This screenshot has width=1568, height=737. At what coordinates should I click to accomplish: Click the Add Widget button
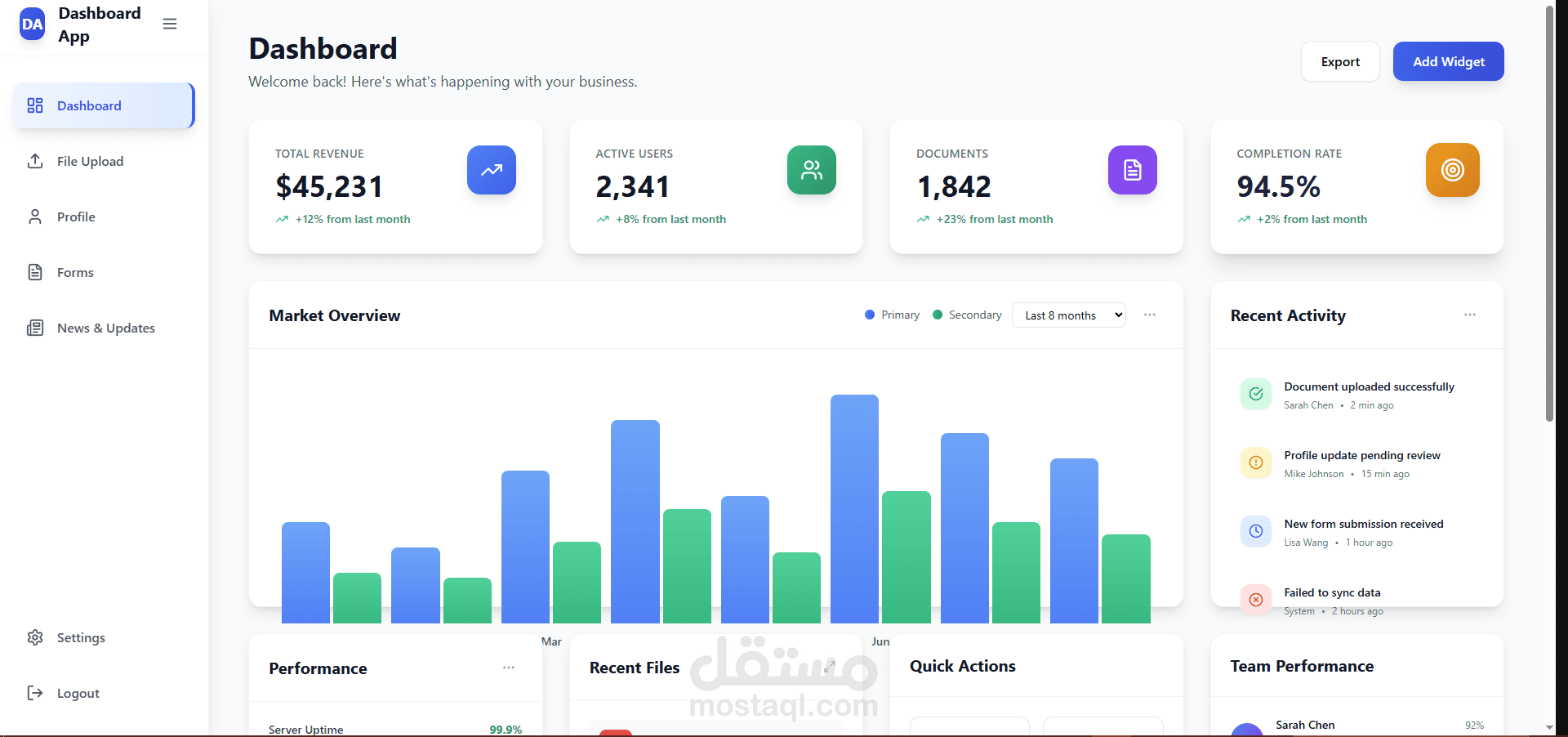click(1449, 61)
